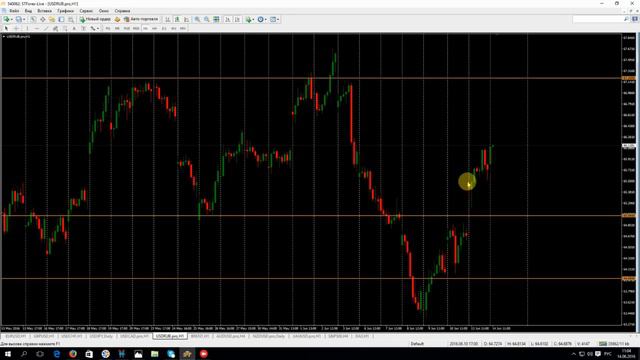The image size is (640, 360).
Task: Open the Вид menu
Action: tap(28, 11)
